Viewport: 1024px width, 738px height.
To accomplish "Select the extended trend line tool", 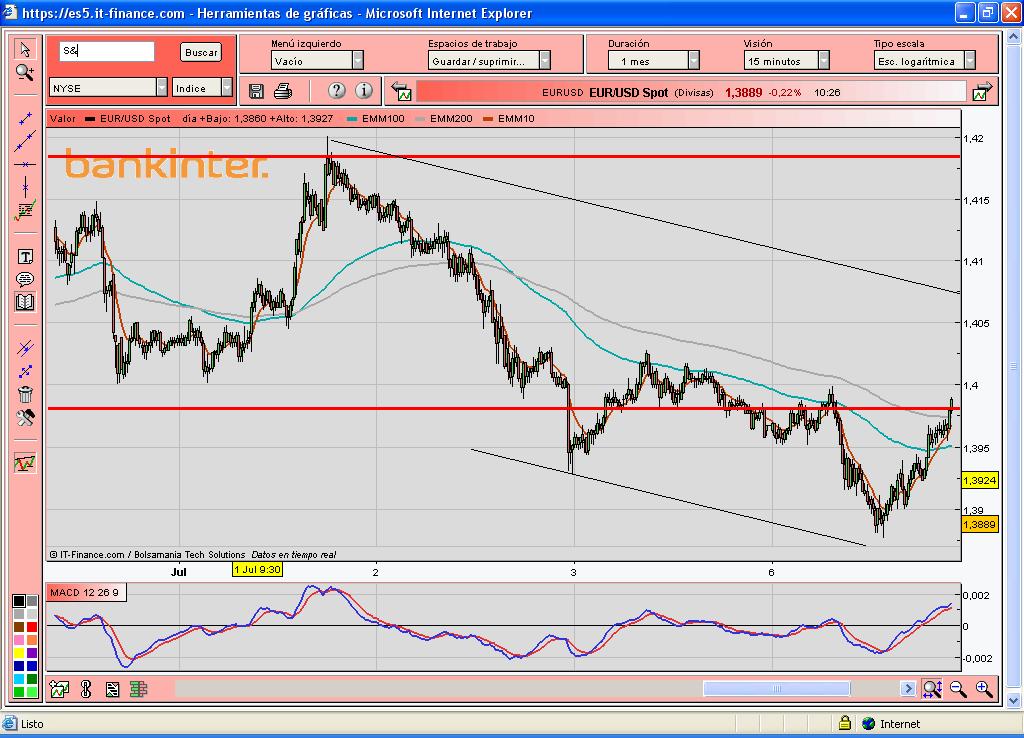I will [x=25, y=141].
